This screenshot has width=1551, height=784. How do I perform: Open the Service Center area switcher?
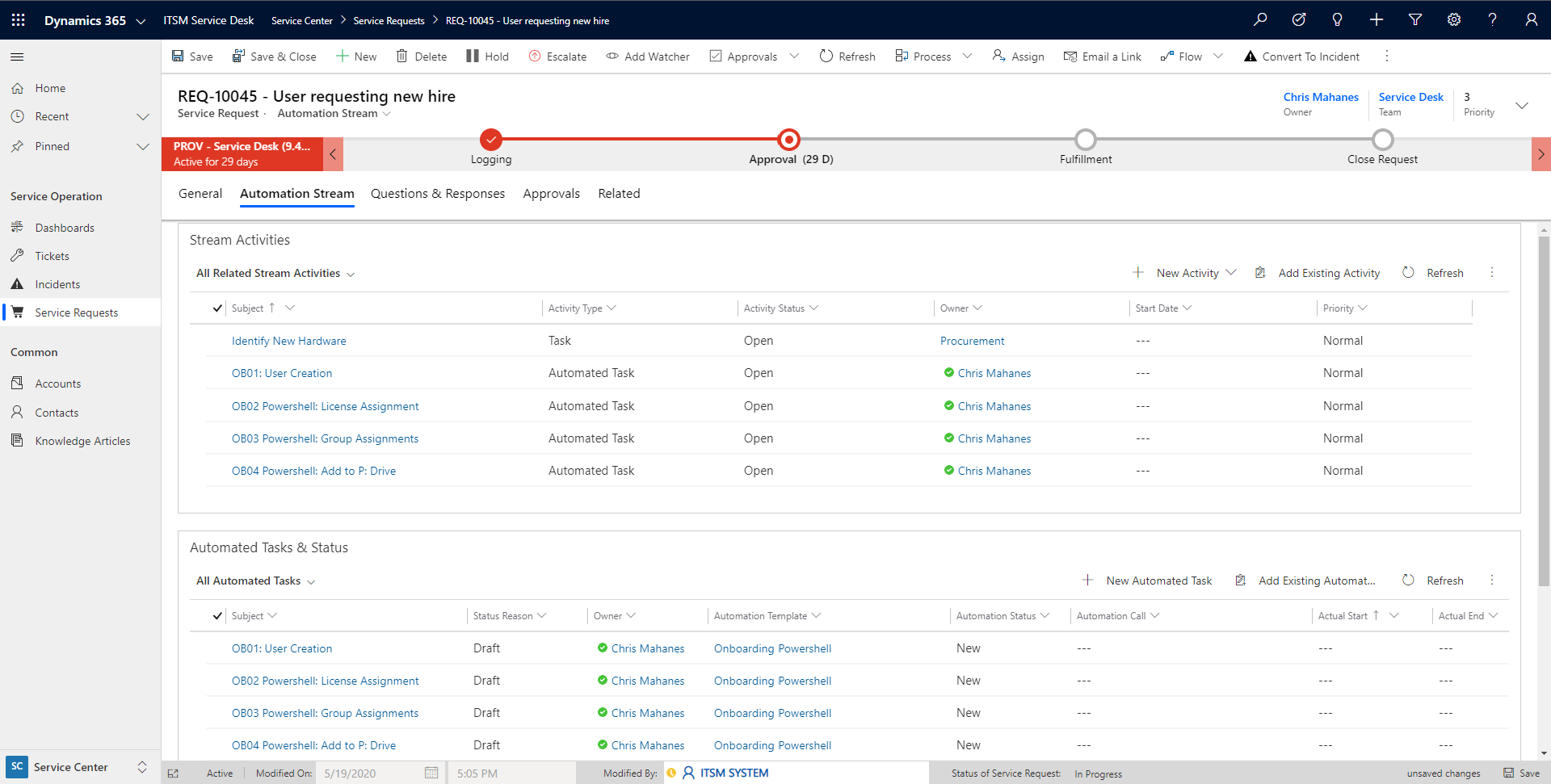[x=80, y=767]
